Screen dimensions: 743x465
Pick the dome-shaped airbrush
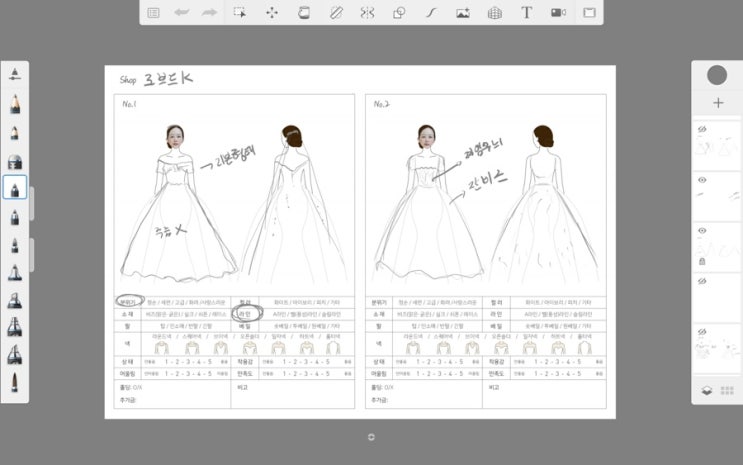[x=15, y=162]
